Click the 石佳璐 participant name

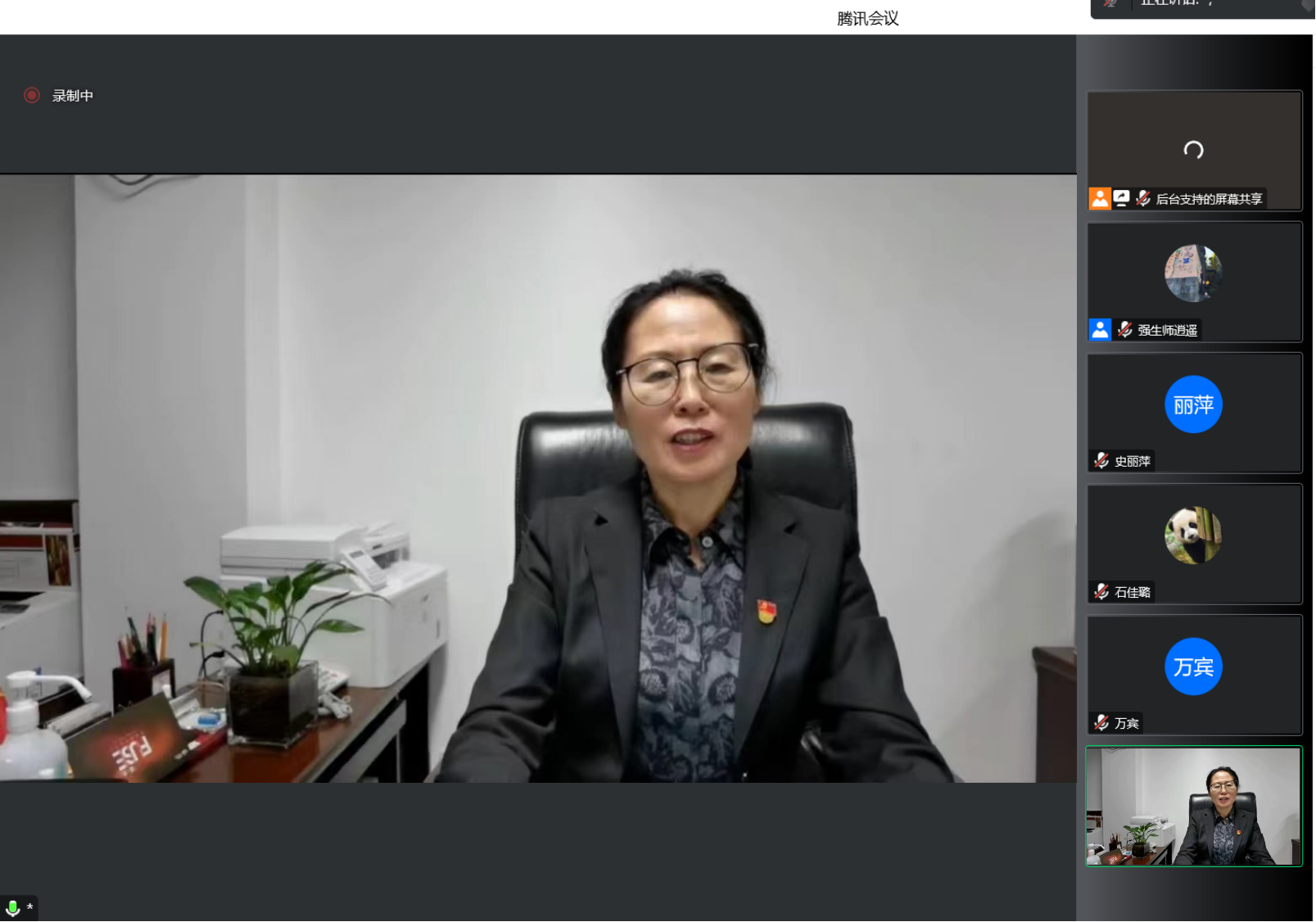pos(1133,592)
